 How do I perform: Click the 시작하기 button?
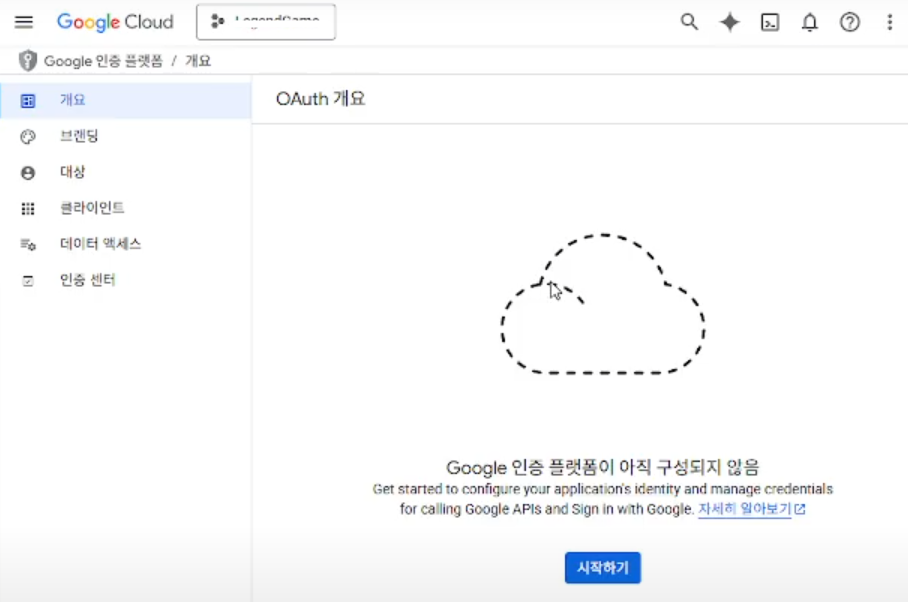[x=603, y=568]
